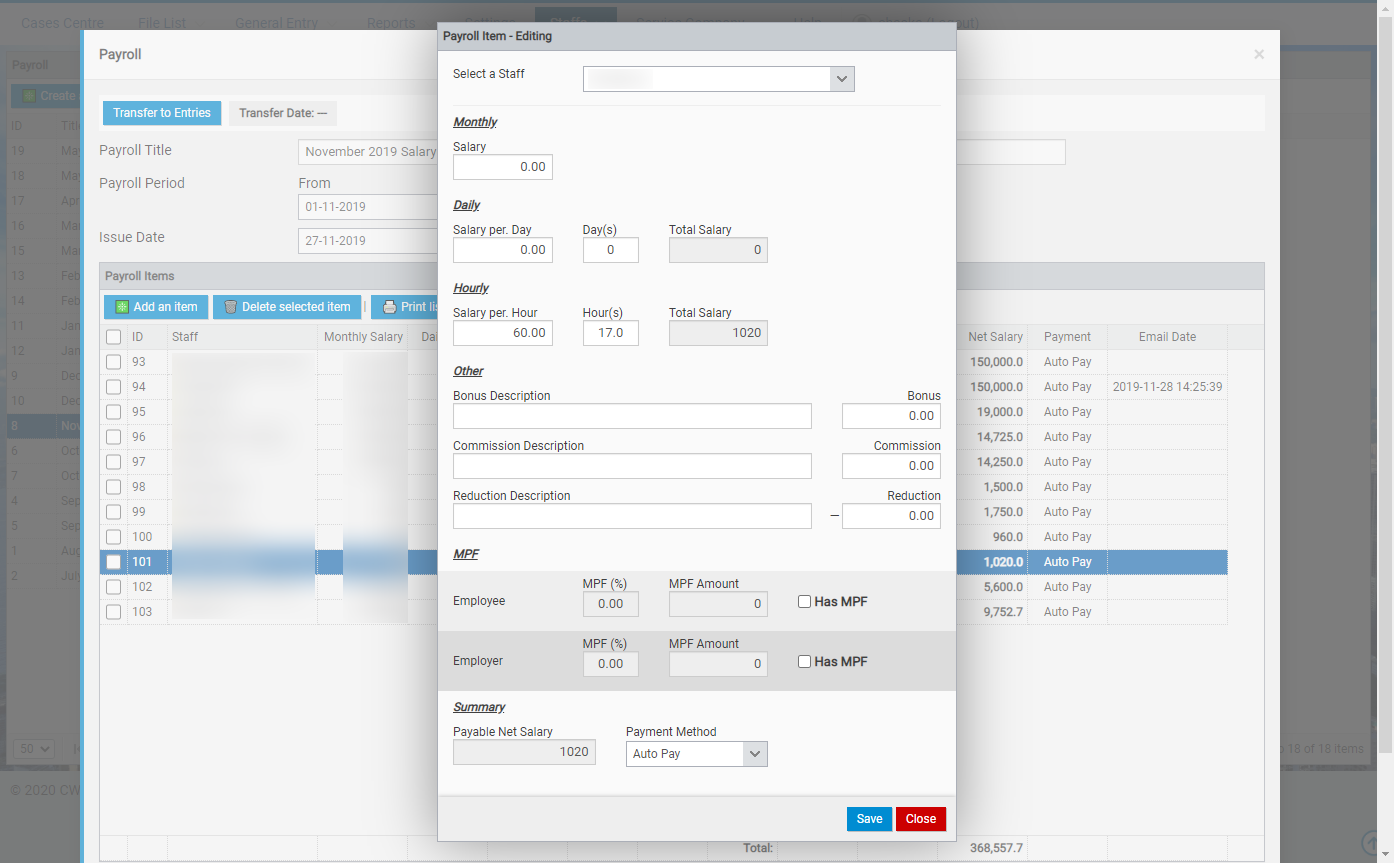This screenshot has width=1394, height=863.
Task: Click the Salary per Hour field
Action: (503, 333)
